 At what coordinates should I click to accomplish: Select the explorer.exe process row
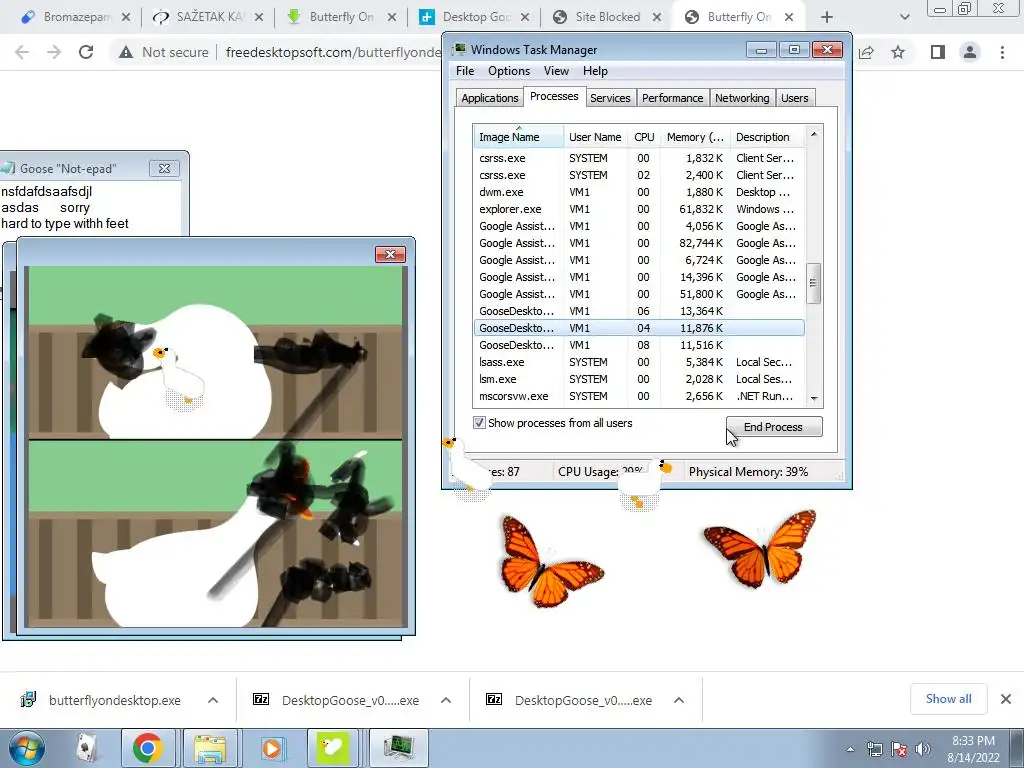click(x=639, y=209)
